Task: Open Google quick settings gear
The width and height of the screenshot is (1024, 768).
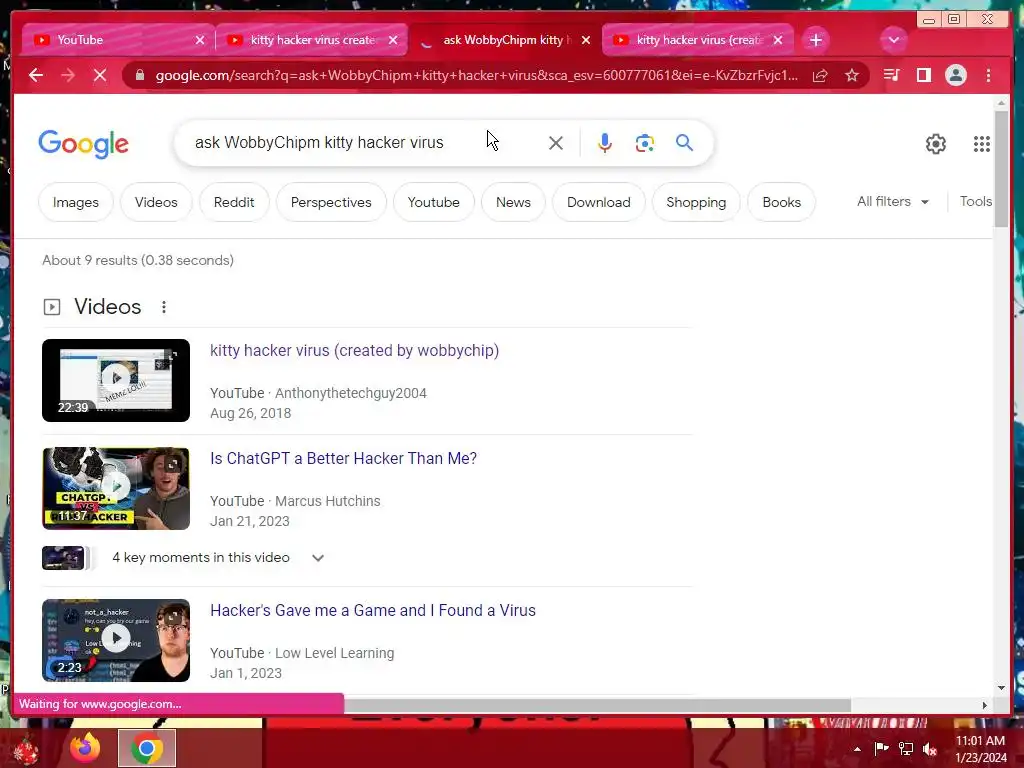Action: (x=936, y=144)
